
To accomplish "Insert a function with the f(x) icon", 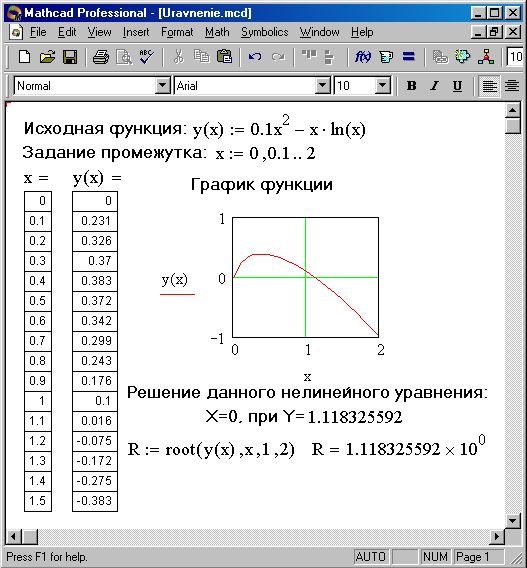I will 363,57.
